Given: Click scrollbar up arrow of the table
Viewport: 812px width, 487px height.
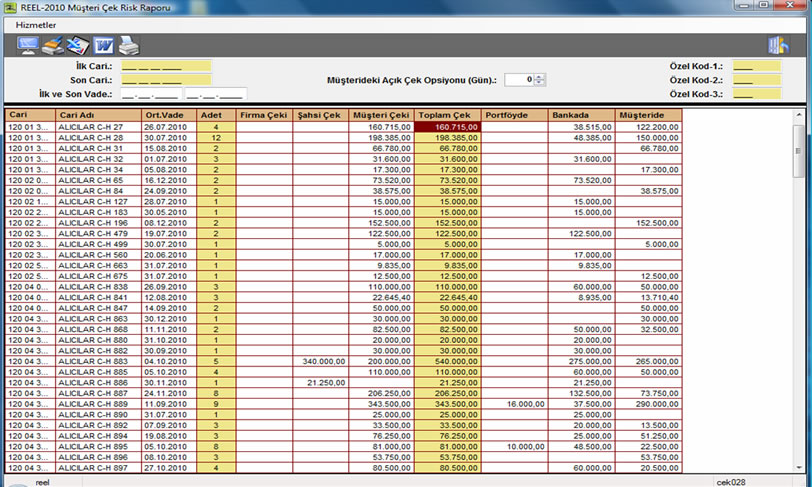Looking at the screenshot, I should coord(799,114).
